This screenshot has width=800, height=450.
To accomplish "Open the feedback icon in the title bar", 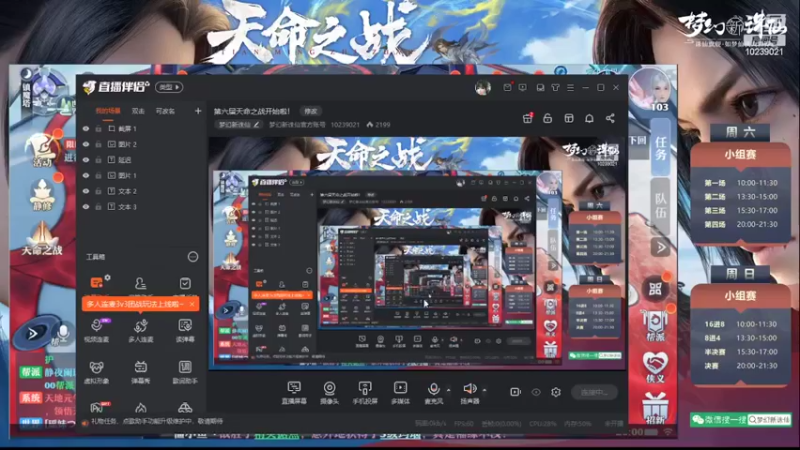I will (540, 88).
